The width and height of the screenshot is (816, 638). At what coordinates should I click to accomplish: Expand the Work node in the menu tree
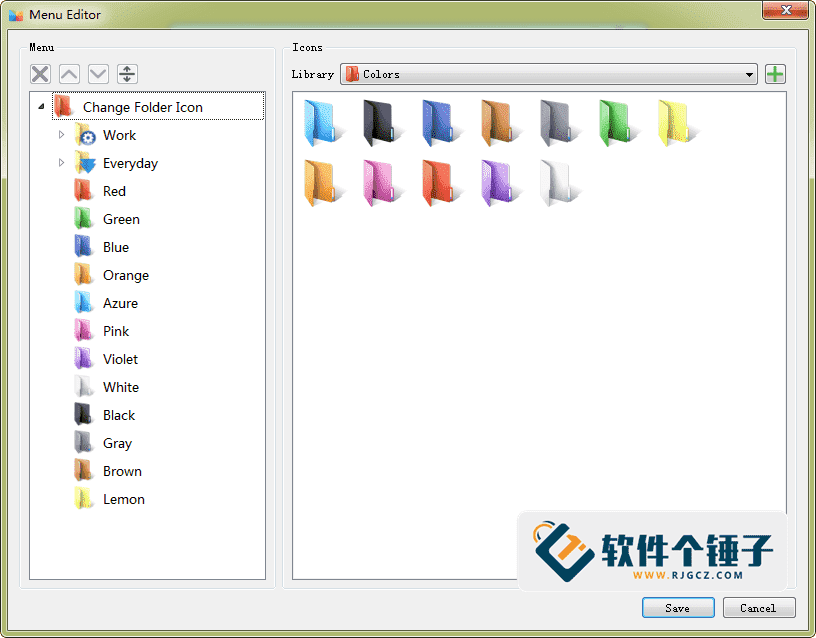pyautogui.click(x=59, y=135)
